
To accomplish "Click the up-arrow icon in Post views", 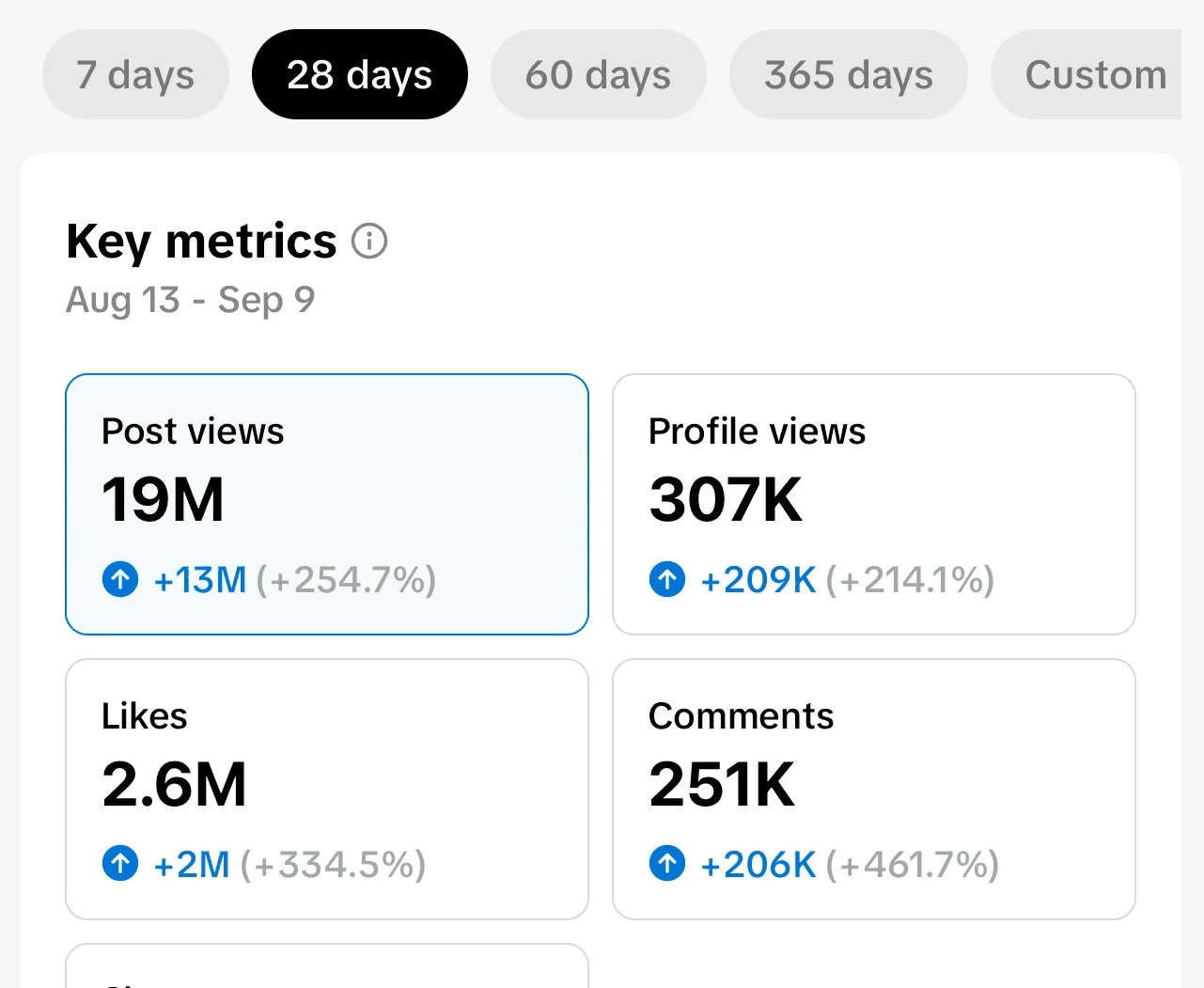I will (x=120, y=580).
